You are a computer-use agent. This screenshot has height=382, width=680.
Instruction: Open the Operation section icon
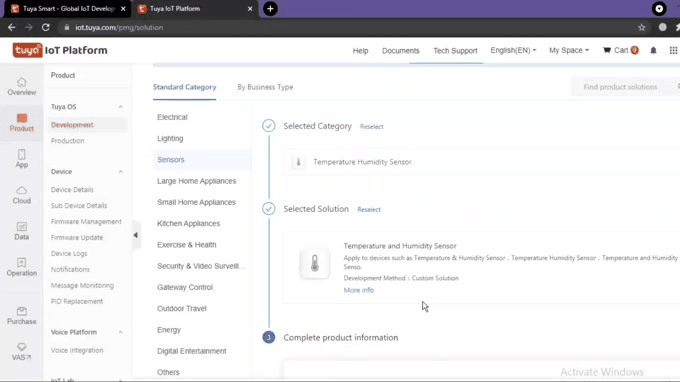pos(22,267)
